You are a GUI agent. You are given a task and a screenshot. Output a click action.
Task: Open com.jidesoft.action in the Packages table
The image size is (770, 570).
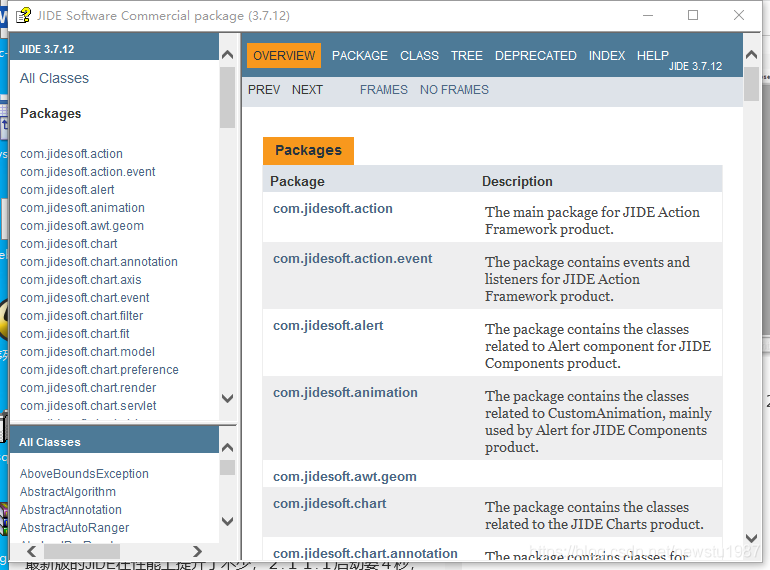coord(333,209)
